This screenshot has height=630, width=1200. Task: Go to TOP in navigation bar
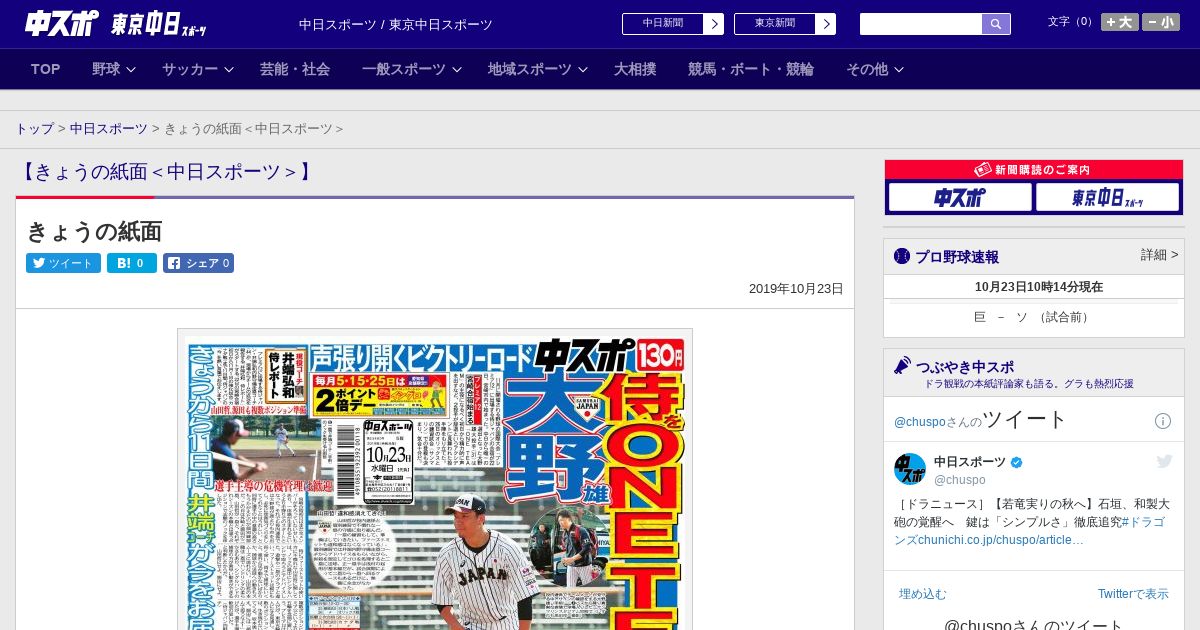point(46,69)
